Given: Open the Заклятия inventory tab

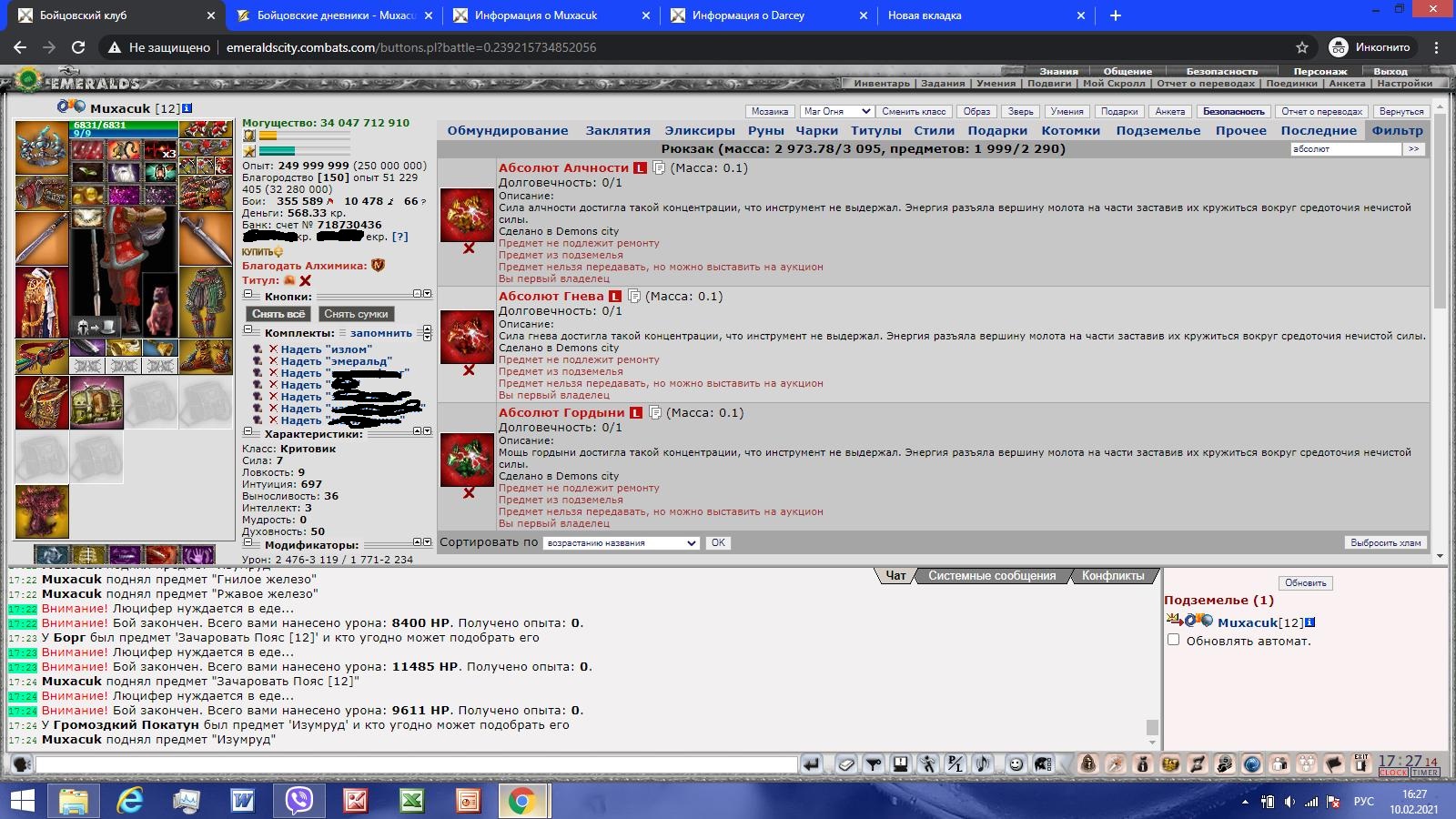Looking at the screenshot, I should pos(618,130).
